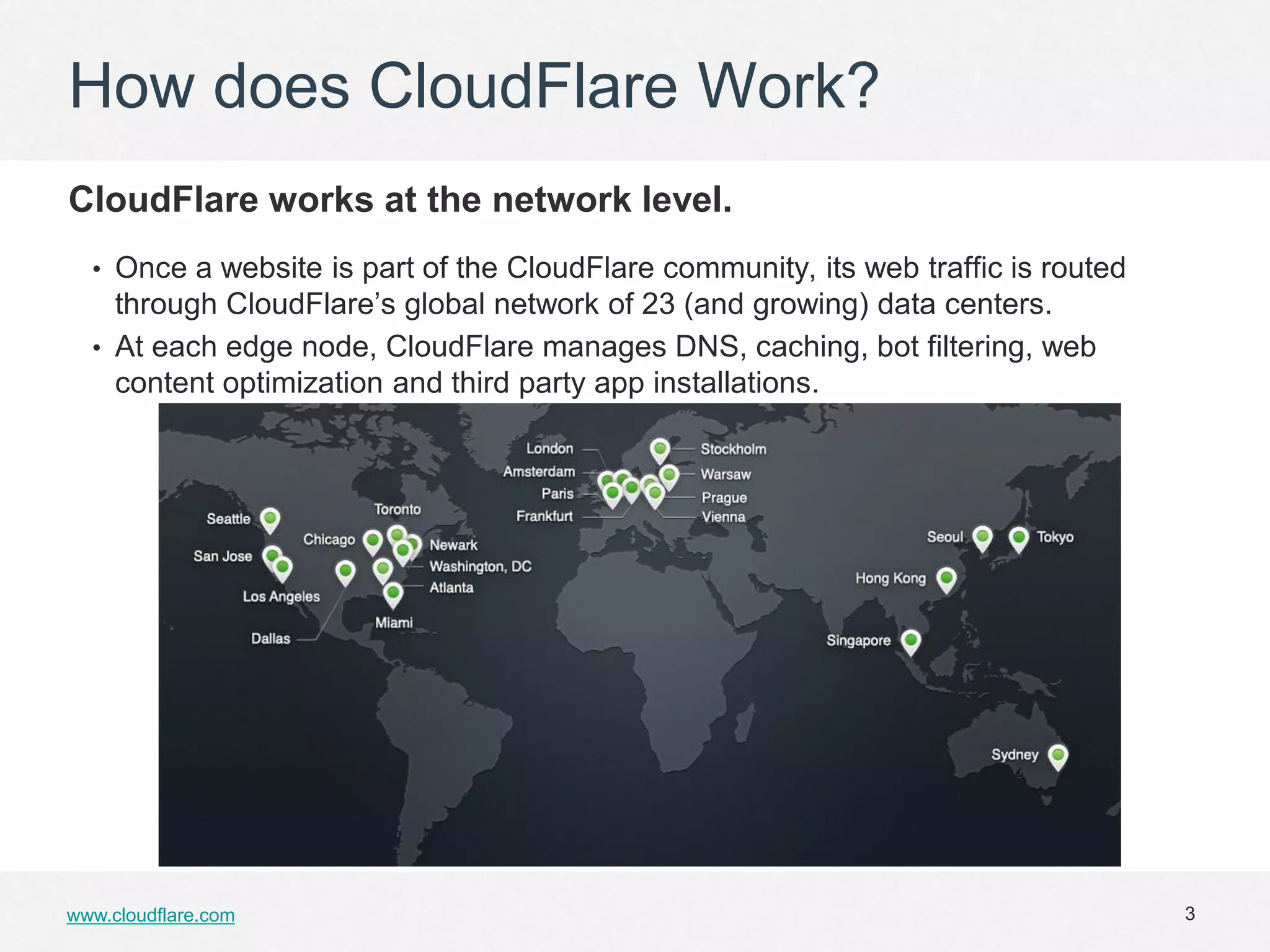This screenshot has width=1270, height=952.
Task: Select the Singapore label on map
Action: point(858,640)
